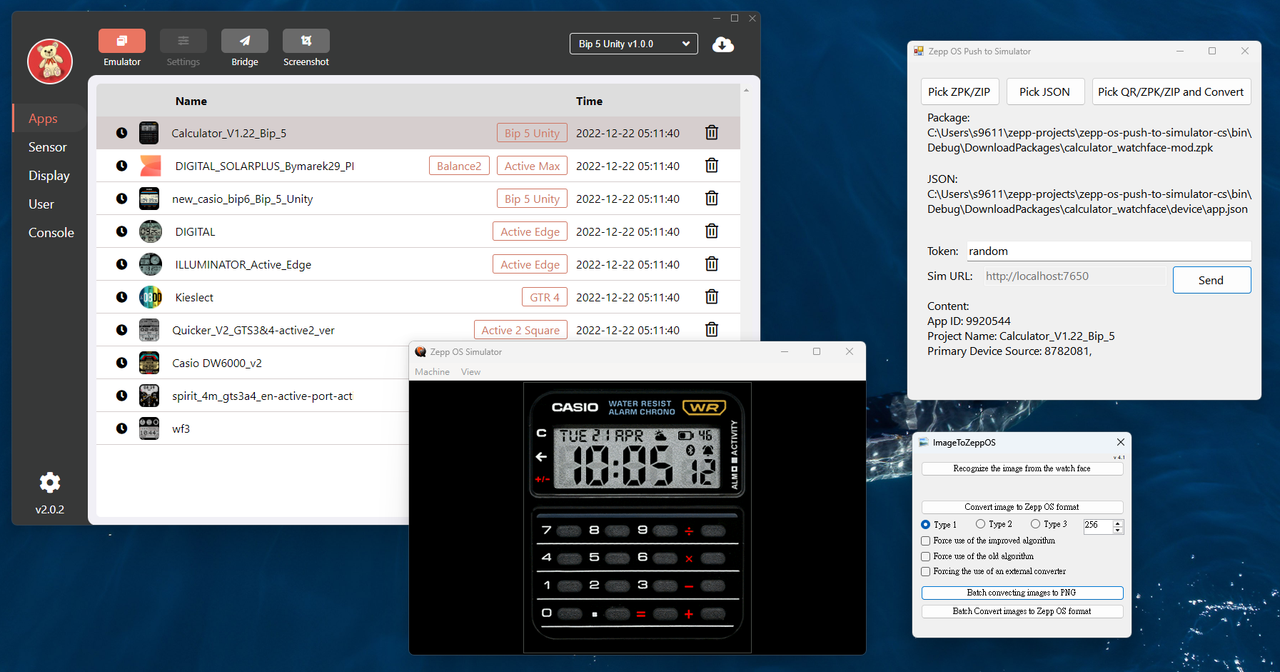Remove Kieslect using its trash icon
Screen dimensions: 1280x672
pos(712,297)
